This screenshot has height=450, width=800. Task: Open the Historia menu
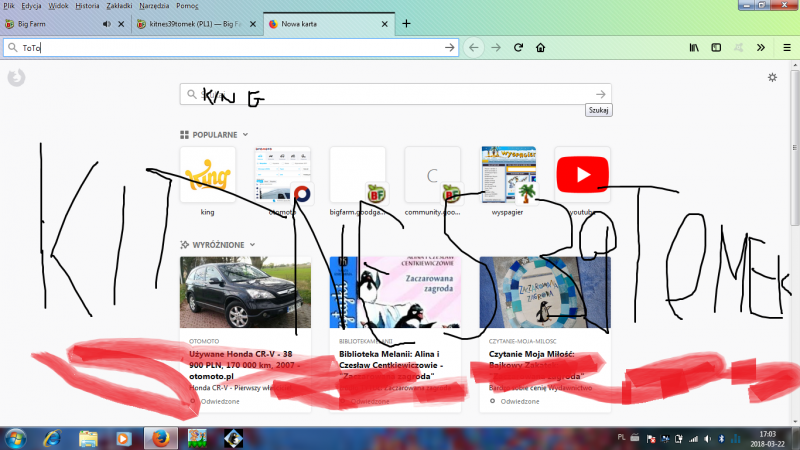(87, 6)
